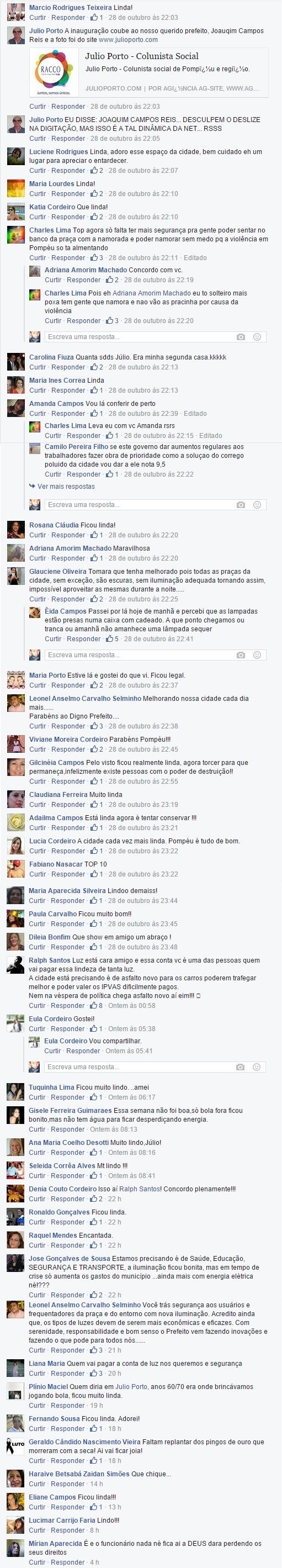Show edit history via Editado on Amanda Campos's comment

click(195, 413)
